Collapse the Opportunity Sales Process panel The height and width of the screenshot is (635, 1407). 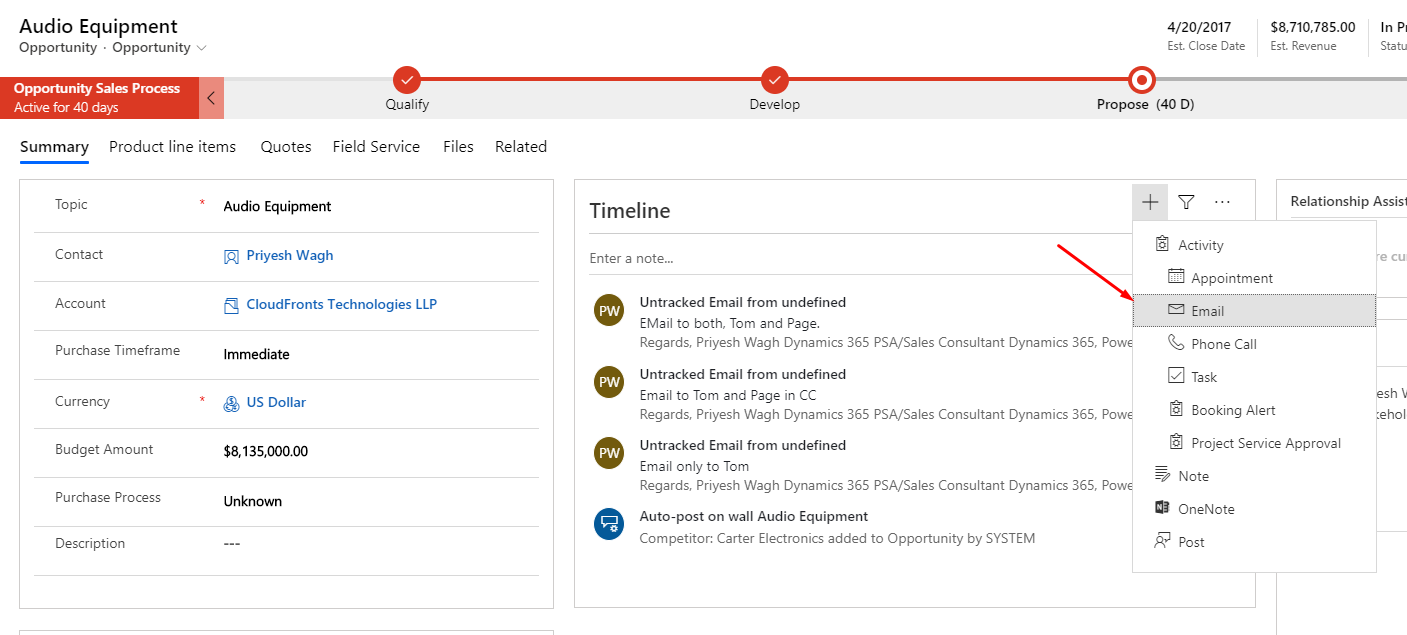(x=211, y=98)
